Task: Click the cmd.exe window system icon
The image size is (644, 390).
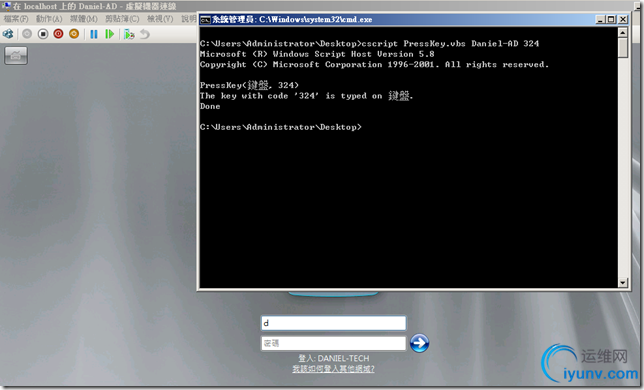Action: [x=205, y=20]
